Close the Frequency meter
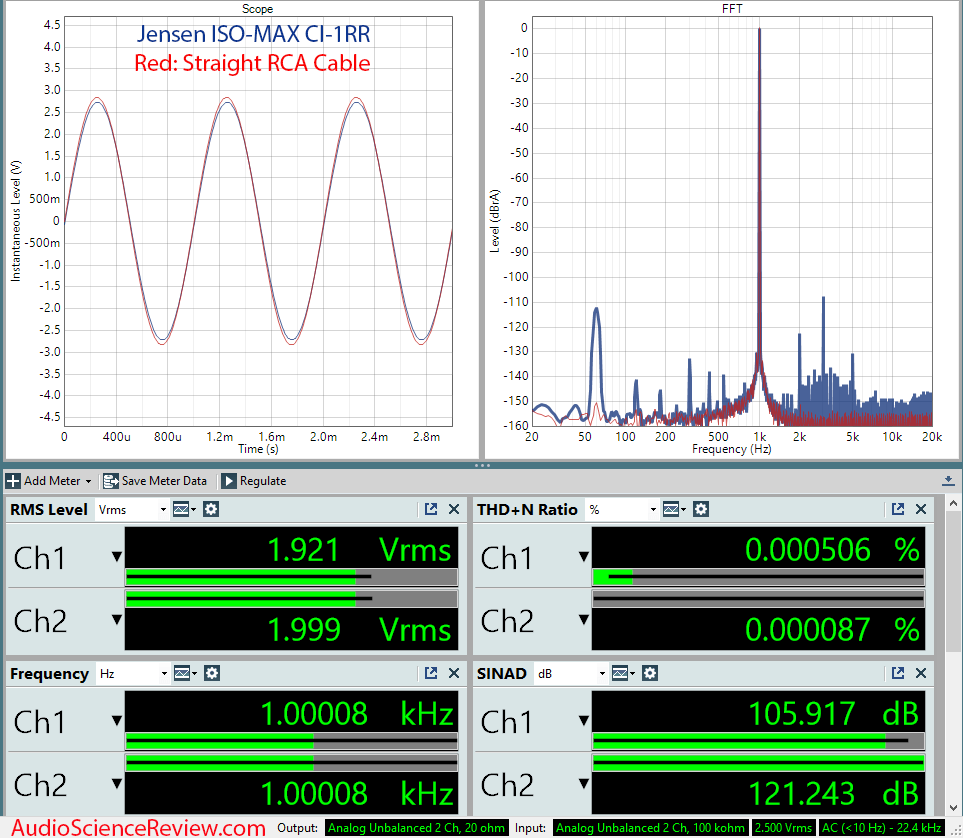 pos(454,673)
